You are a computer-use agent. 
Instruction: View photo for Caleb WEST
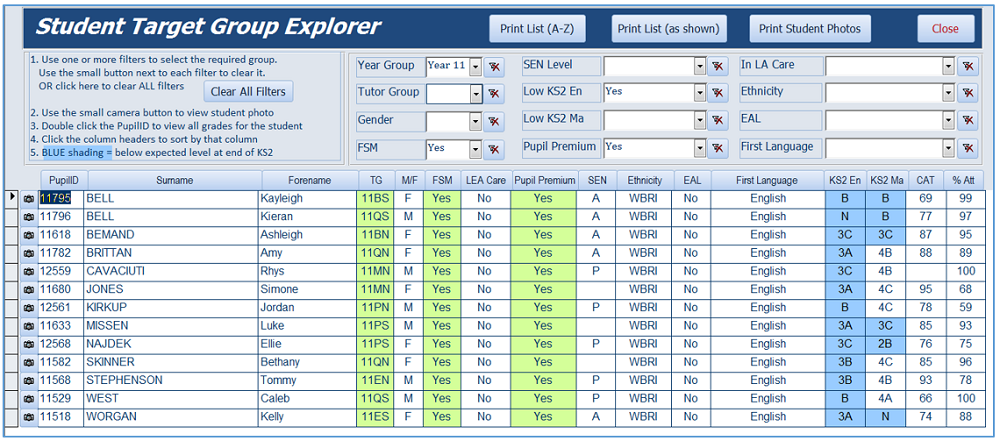(29, 399)
